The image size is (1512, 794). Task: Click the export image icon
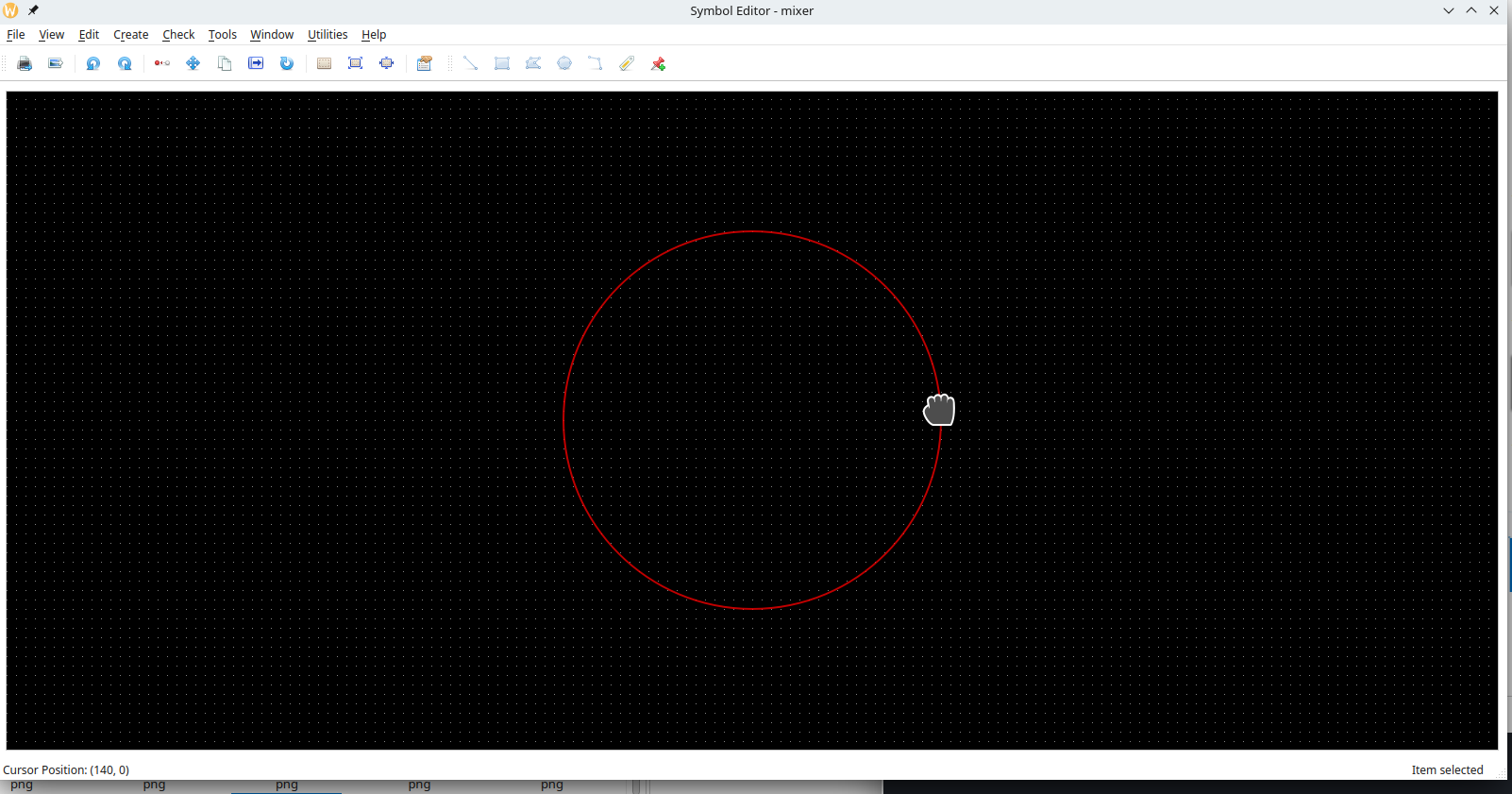[56, 63]
